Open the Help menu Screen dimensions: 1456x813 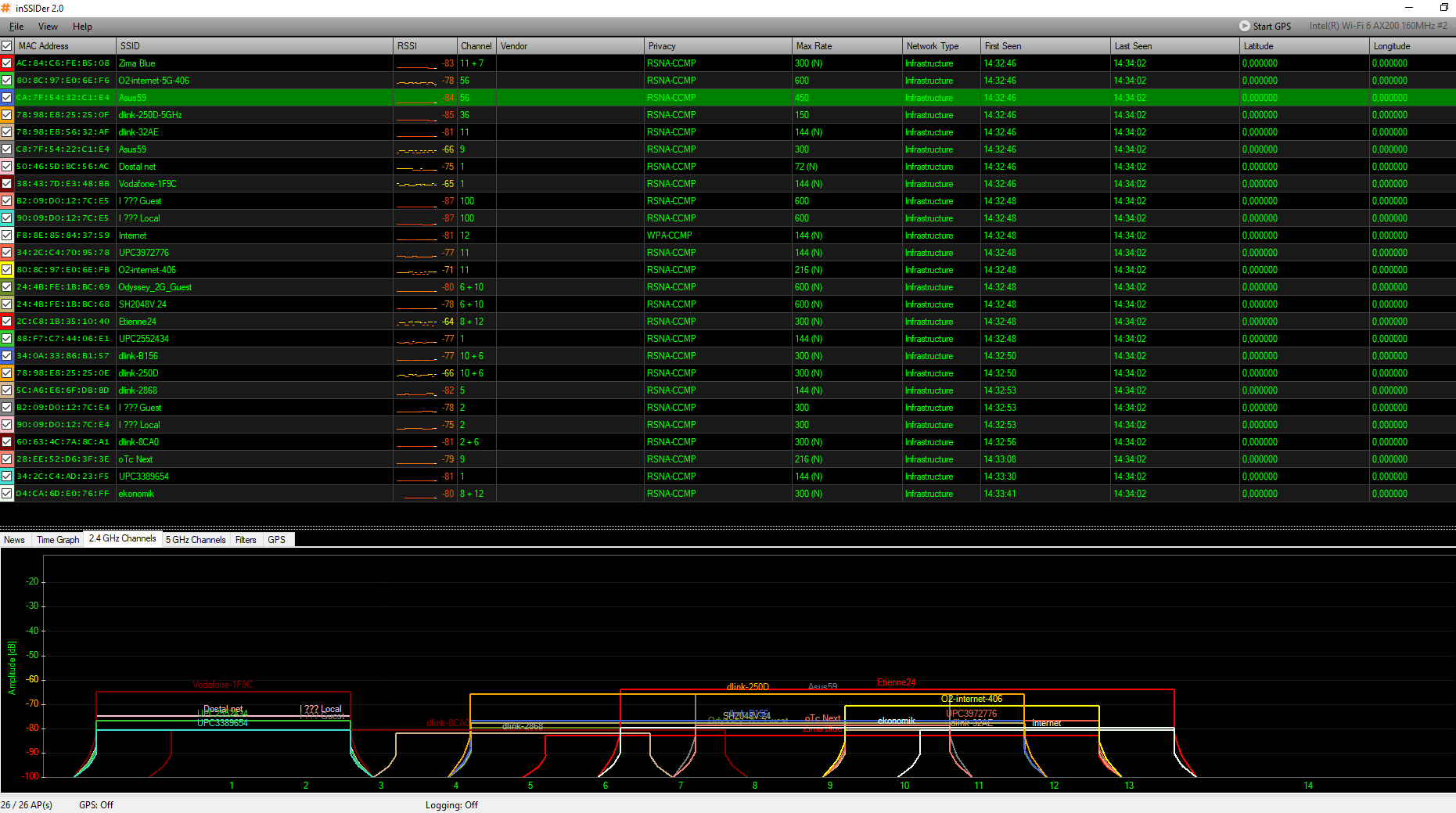(82, 27)
